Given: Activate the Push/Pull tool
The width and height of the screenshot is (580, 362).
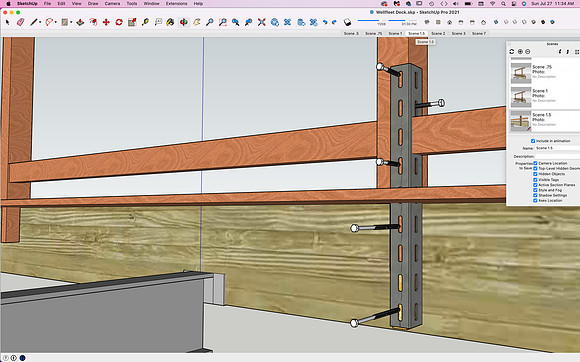Looking at the screenshot, I should pyautogui.click(x=80, y=23).
